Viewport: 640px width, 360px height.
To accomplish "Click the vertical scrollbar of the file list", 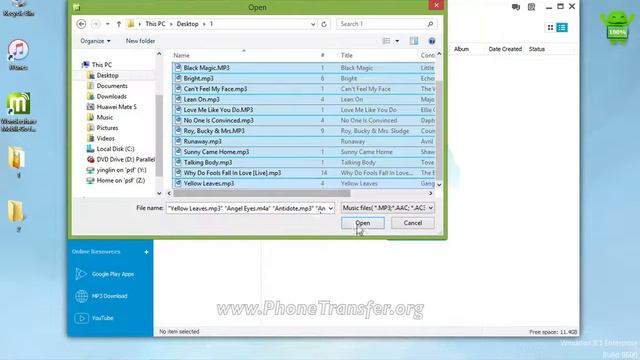I will click(x=439, y=131).
